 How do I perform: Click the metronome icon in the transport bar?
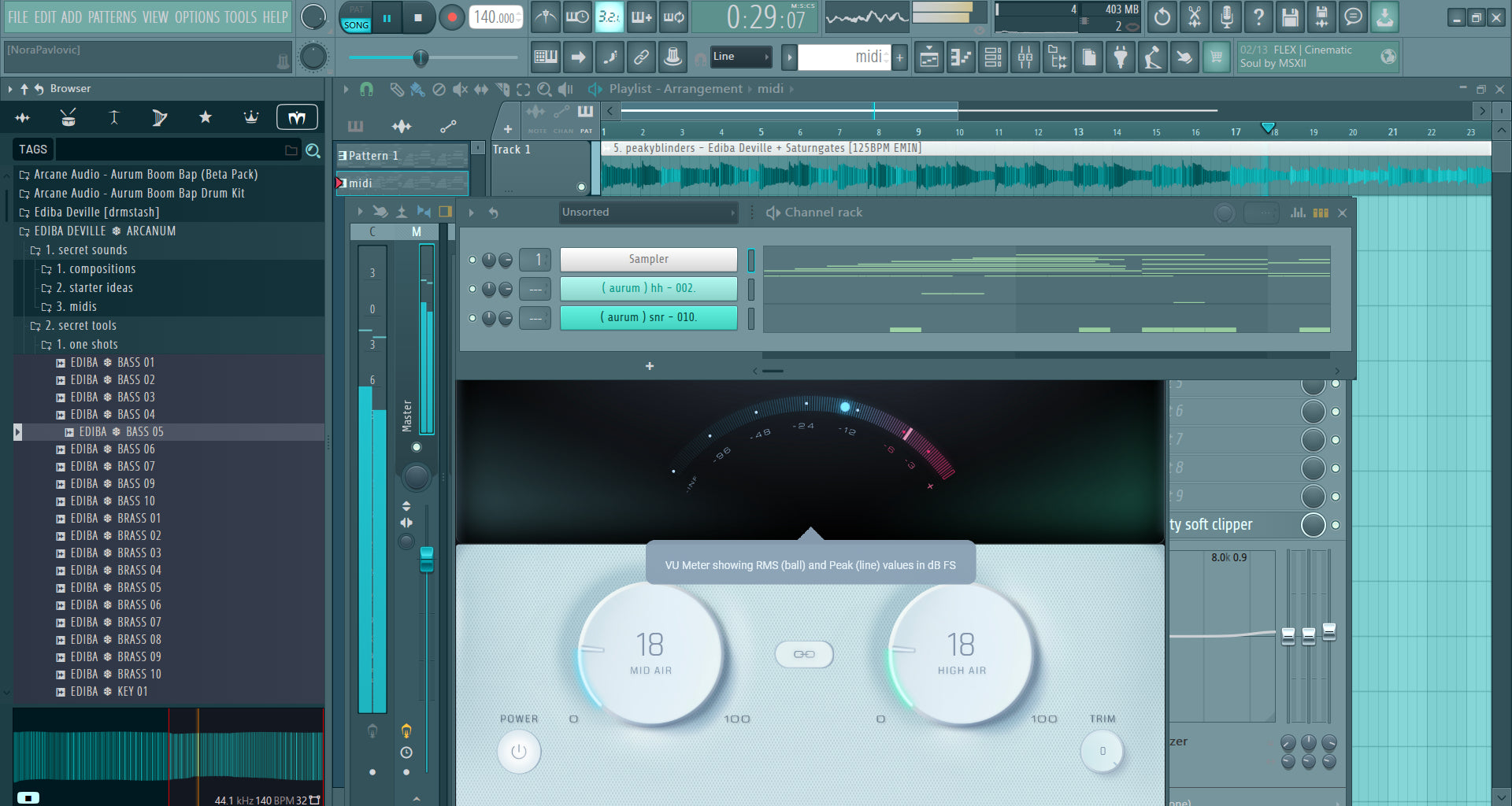point(544,17)
